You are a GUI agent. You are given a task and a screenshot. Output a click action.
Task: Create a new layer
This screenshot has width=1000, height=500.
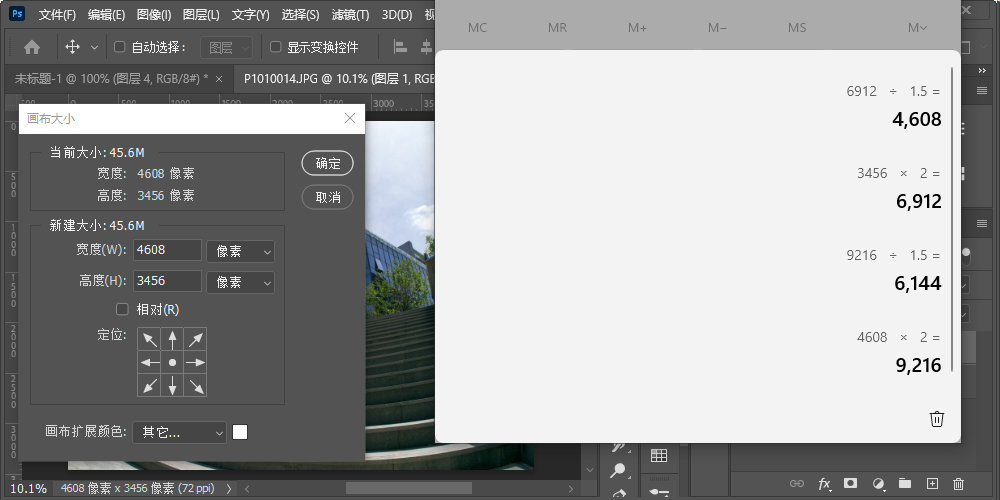pos(932,484)
